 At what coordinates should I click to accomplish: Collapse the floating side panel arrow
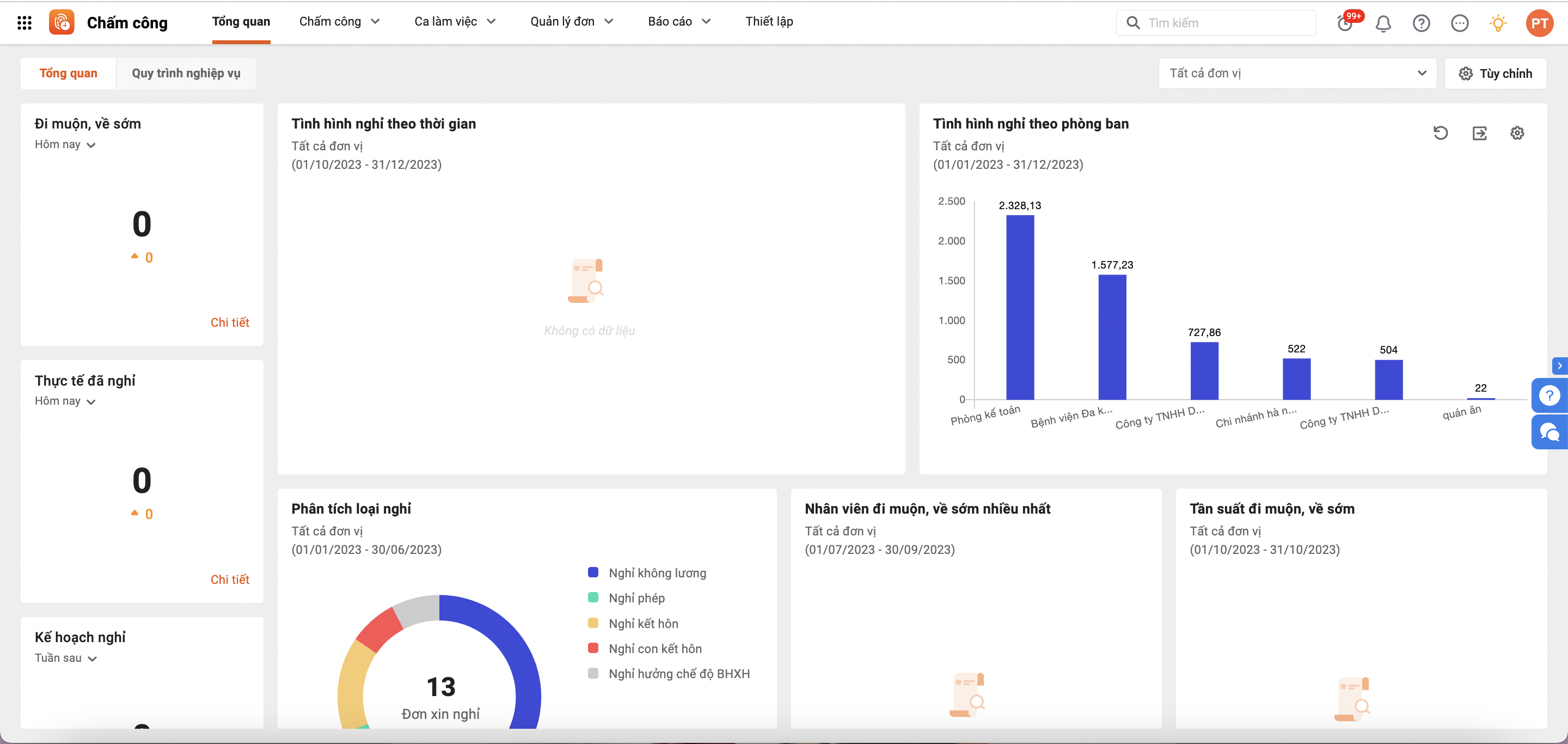click(1560, 365)
